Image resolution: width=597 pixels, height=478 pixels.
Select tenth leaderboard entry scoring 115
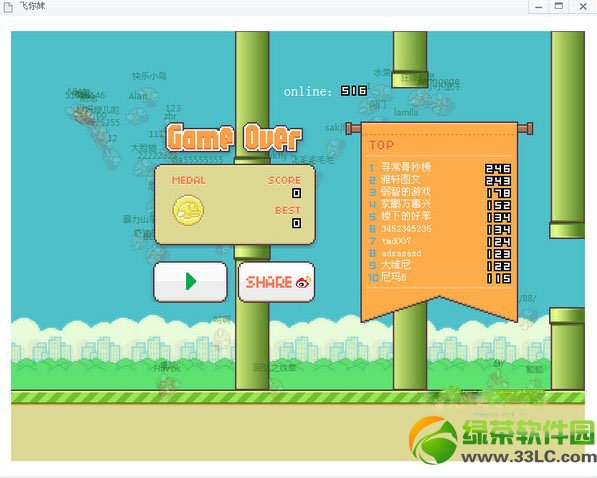pyautogui.click(x=440, y=278)
